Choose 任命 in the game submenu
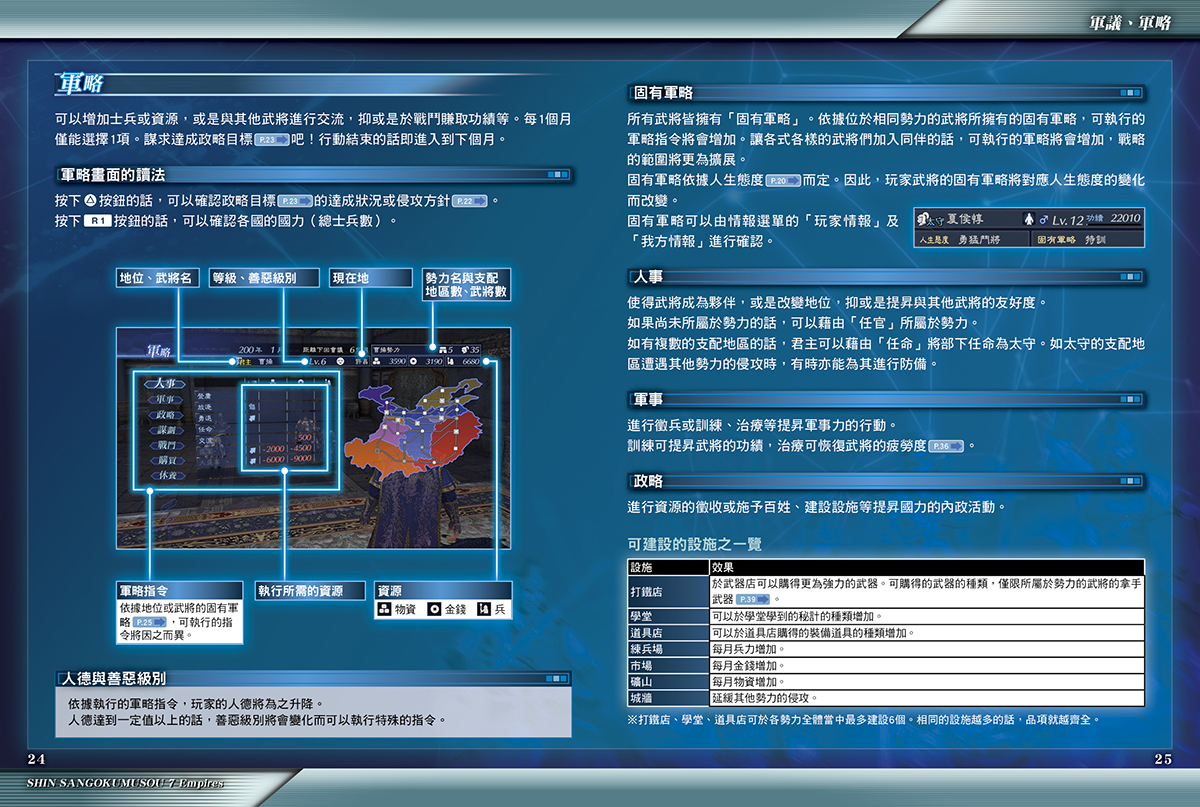 coord(205,429)
